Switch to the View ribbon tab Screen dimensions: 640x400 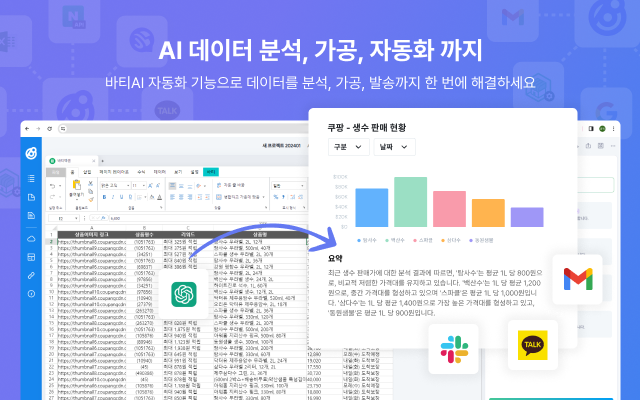click(178, 172)
